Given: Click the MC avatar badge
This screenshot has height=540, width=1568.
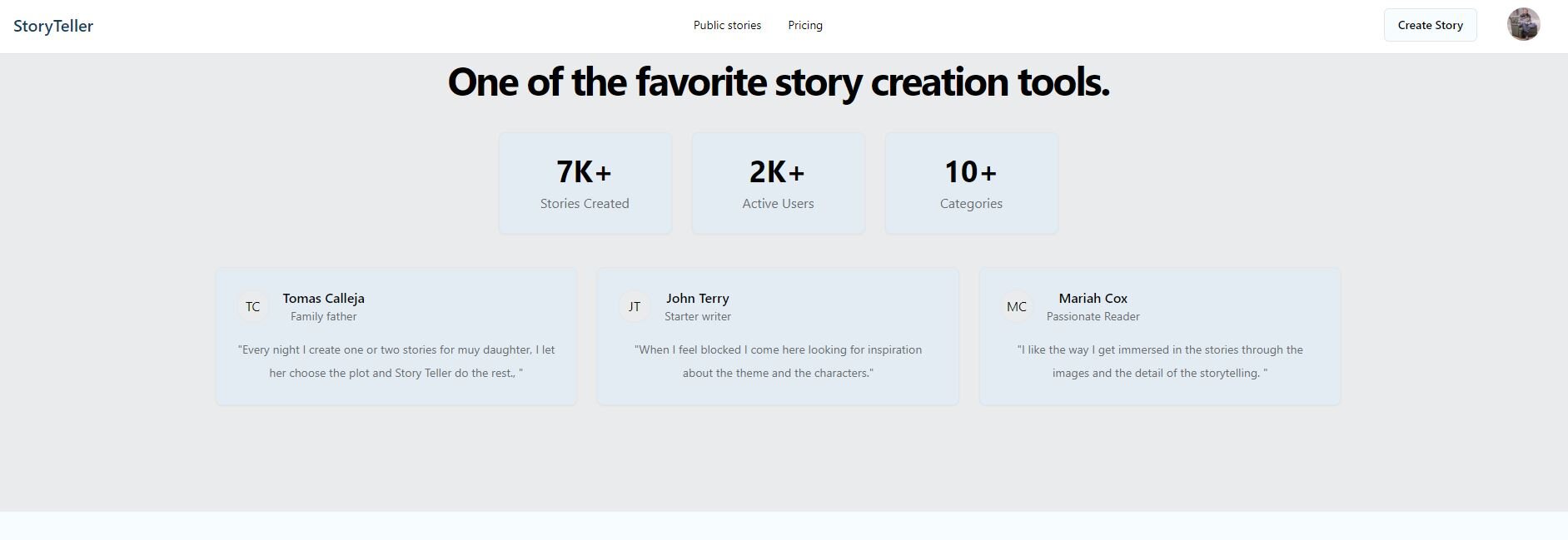Looking at the screenshot, I should point(1017,307).
